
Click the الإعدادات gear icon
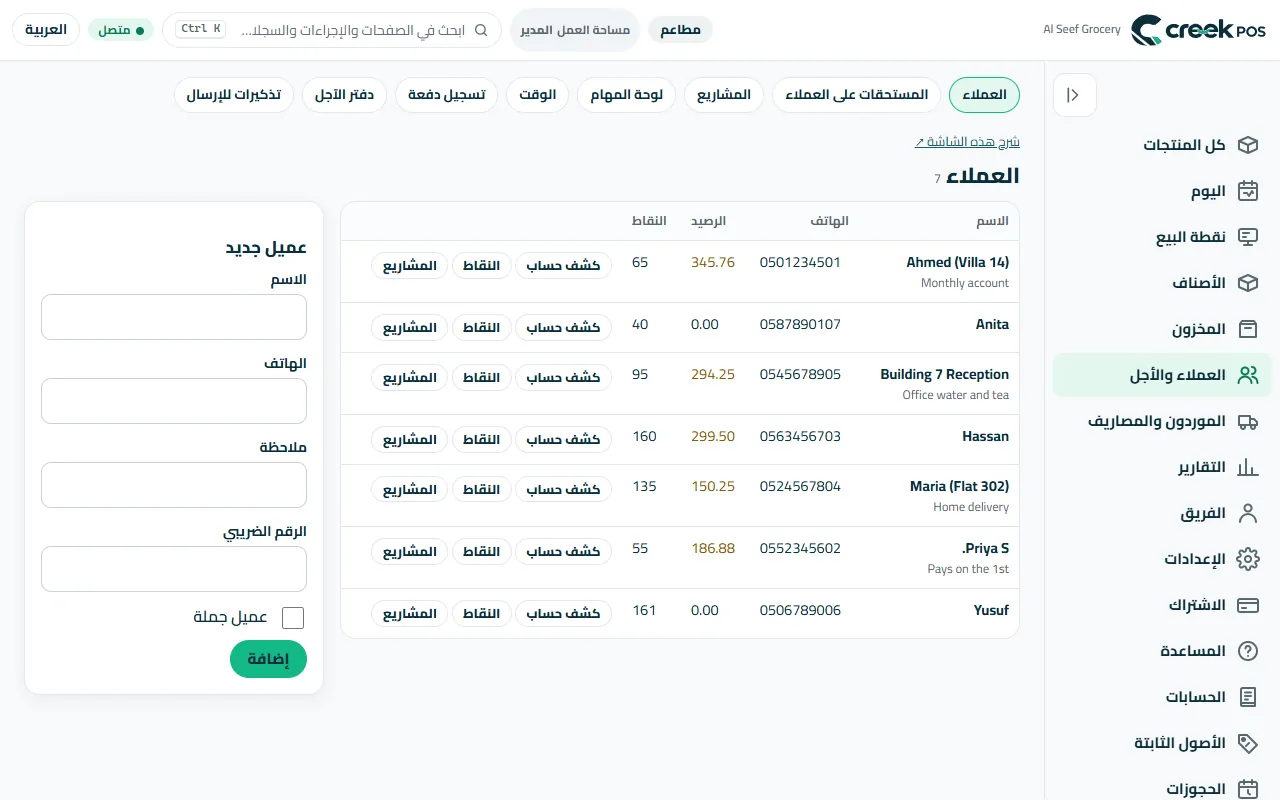pos(1247,559)
